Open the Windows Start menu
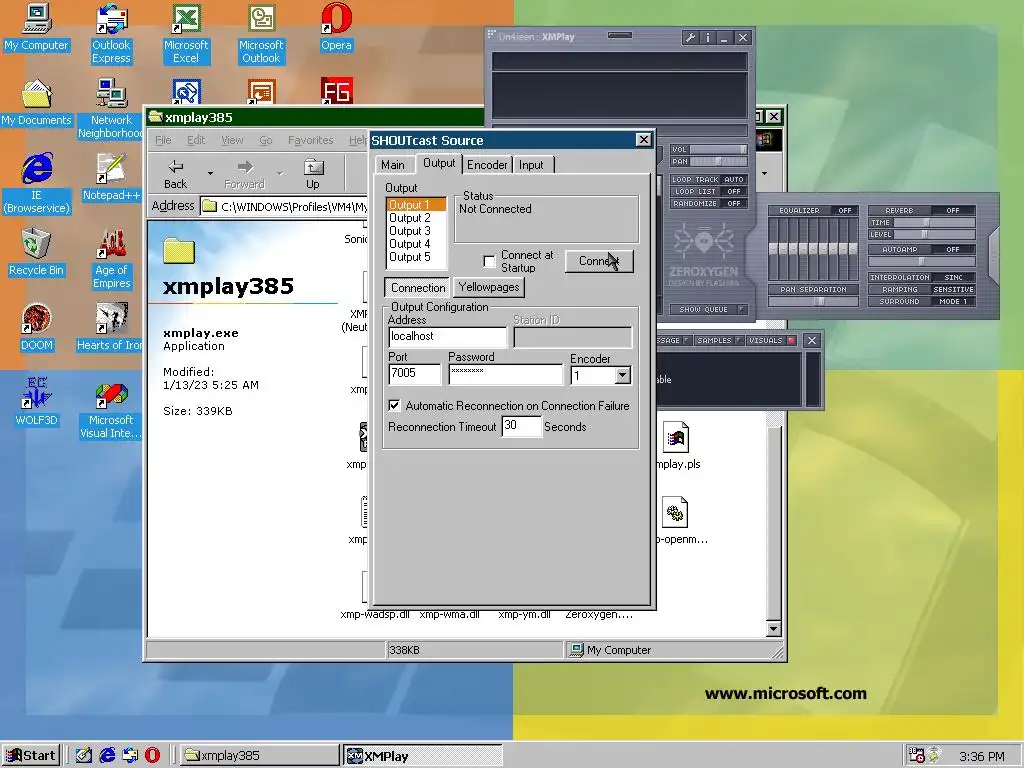The image size is (1024, 768). 31,756
